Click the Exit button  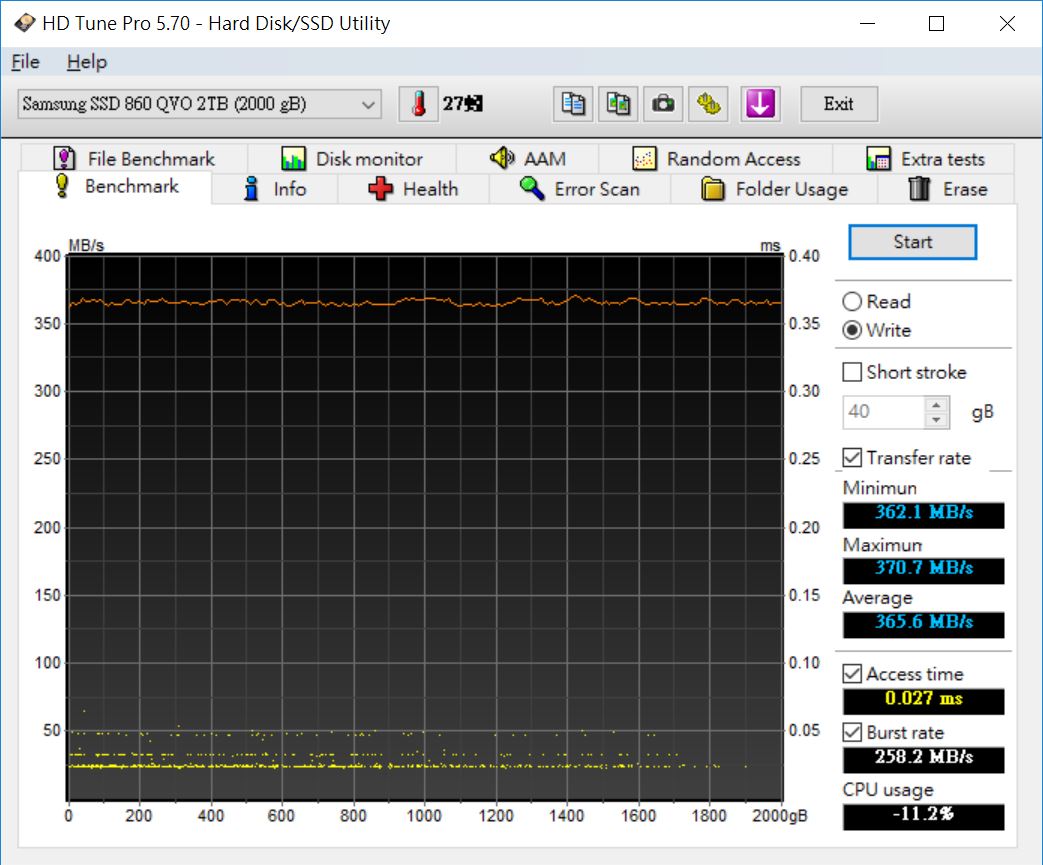coord(838,104)
